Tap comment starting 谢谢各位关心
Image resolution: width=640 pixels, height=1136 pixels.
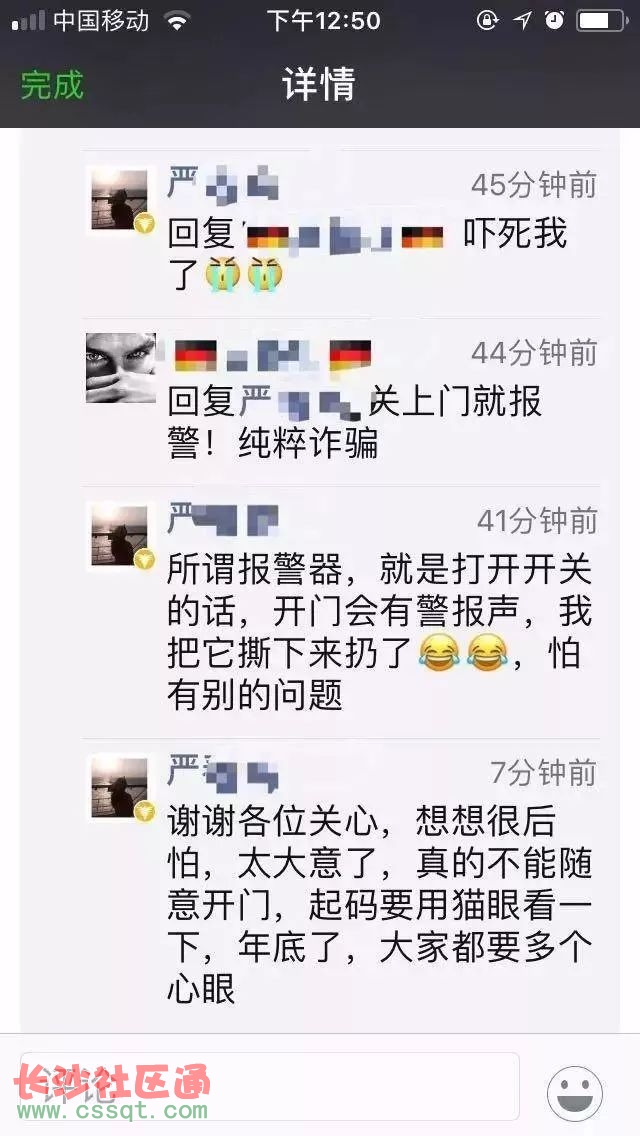coord(380,905)
